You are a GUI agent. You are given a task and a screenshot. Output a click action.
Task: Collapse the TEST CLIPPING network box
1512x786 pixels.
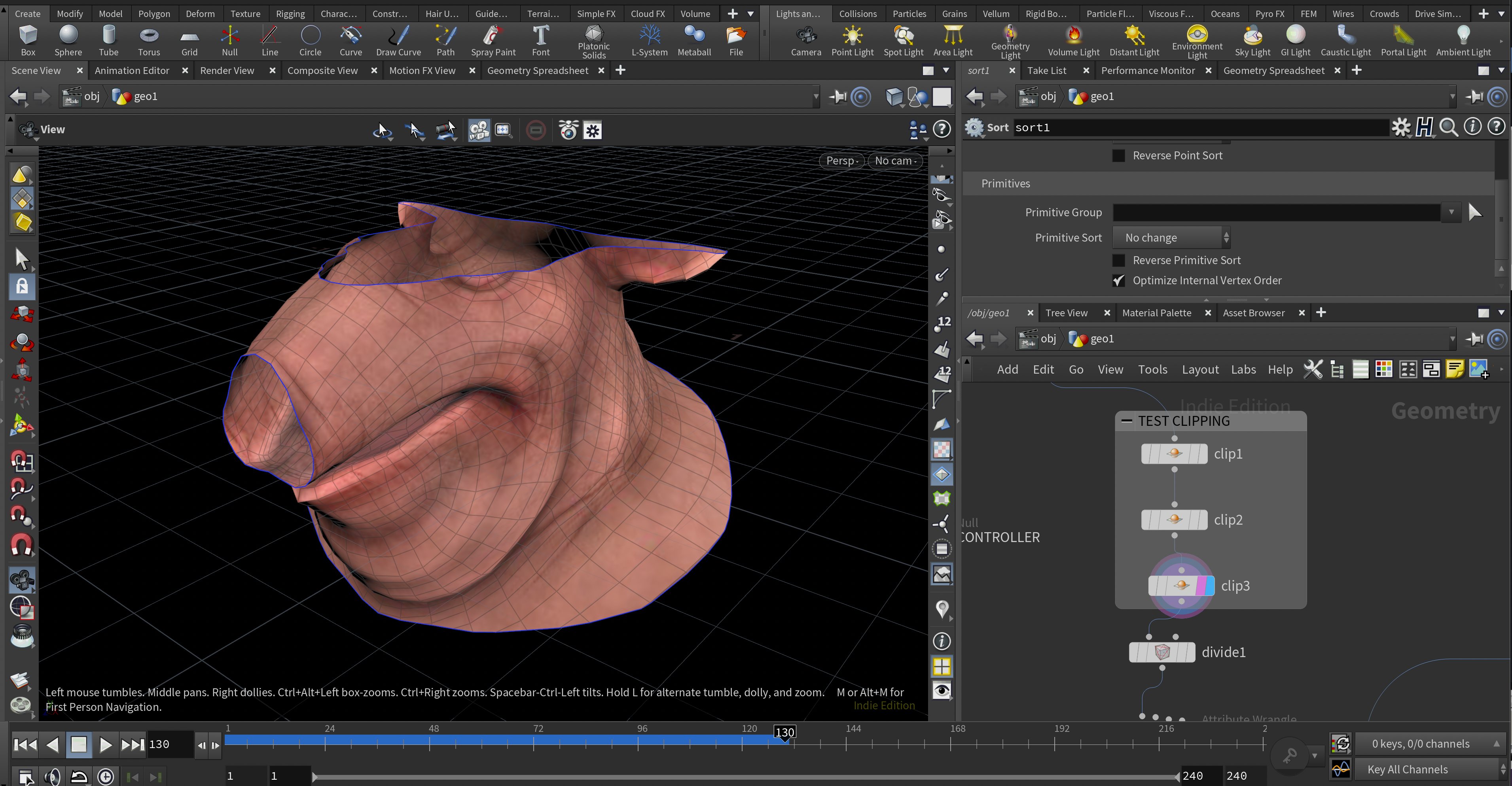tap(1126, 421)
